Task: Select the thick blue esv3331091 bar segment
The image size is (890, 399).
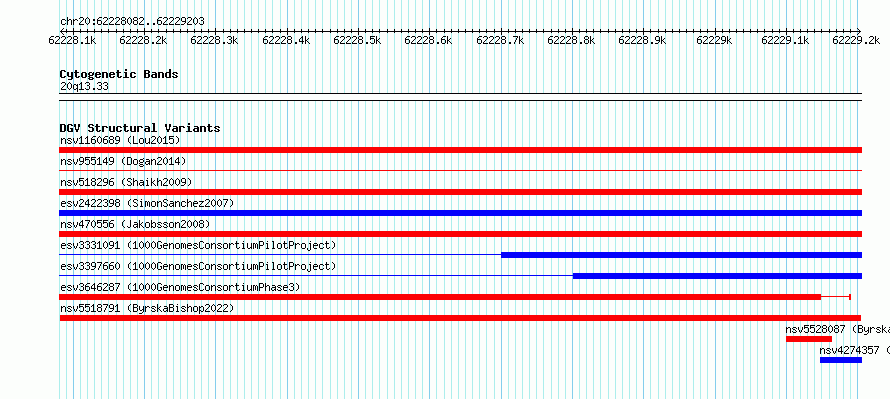Action: click(x=681, y=255)
